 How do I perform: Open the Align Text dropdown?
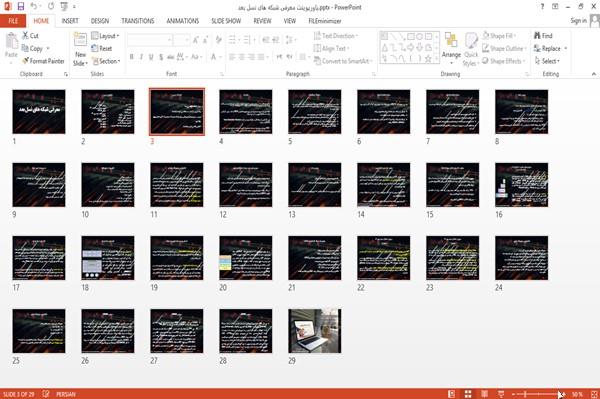pyautogui.click(x=331, y=49)
